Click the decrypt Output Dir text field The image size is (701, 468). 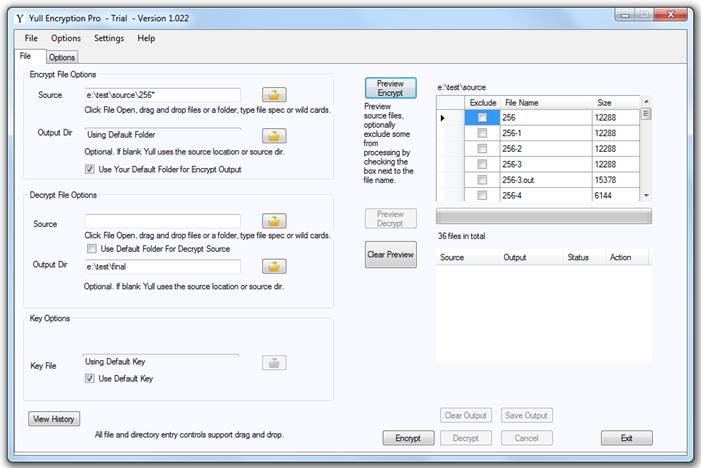[x=162, y=267]
